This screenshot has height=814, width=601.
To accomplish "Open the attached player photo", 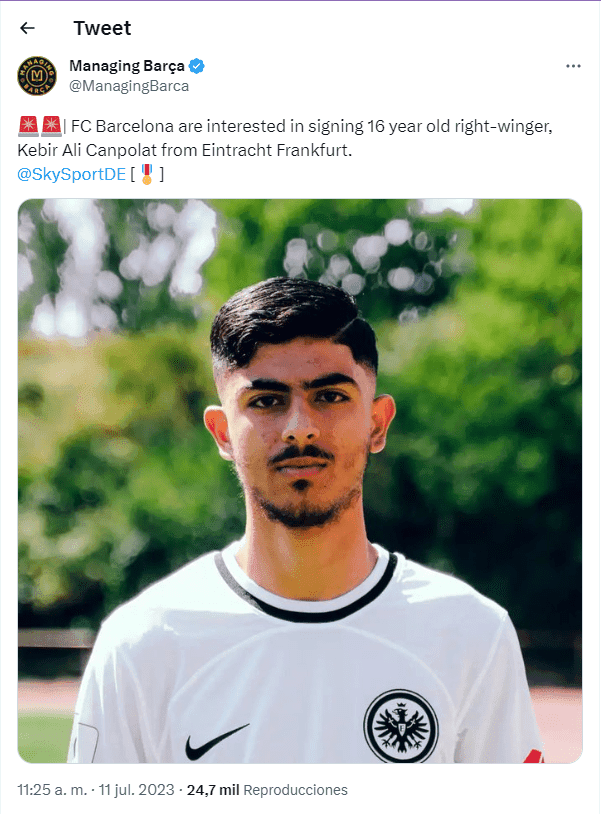I will click(x=300, y=481).
